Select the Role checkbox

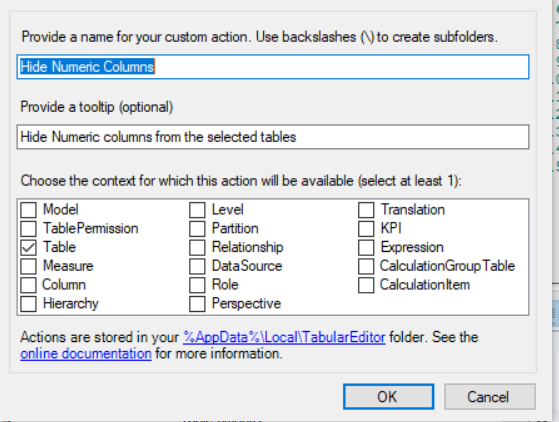click(x=197, y=285)
